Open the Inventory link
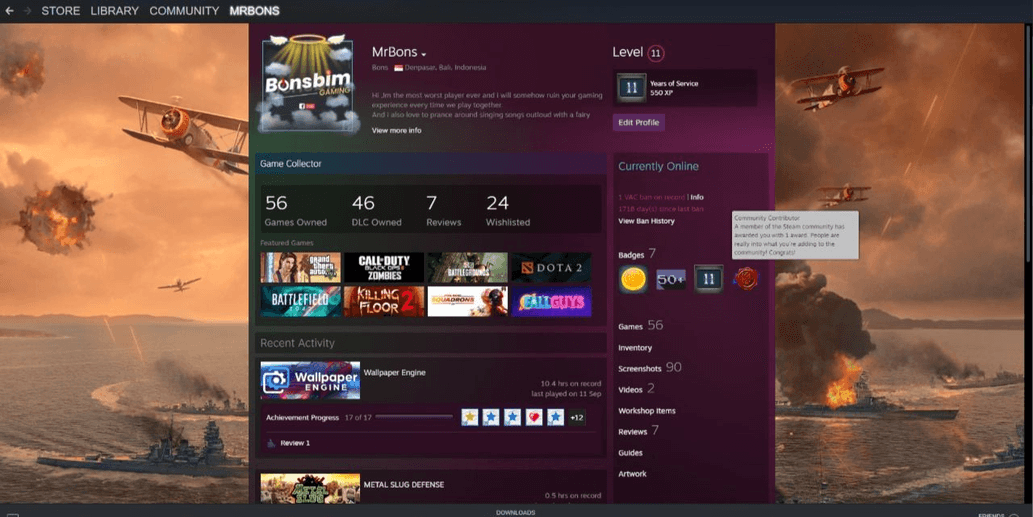This screenshot has height=517, width=1033. (635, 348)
